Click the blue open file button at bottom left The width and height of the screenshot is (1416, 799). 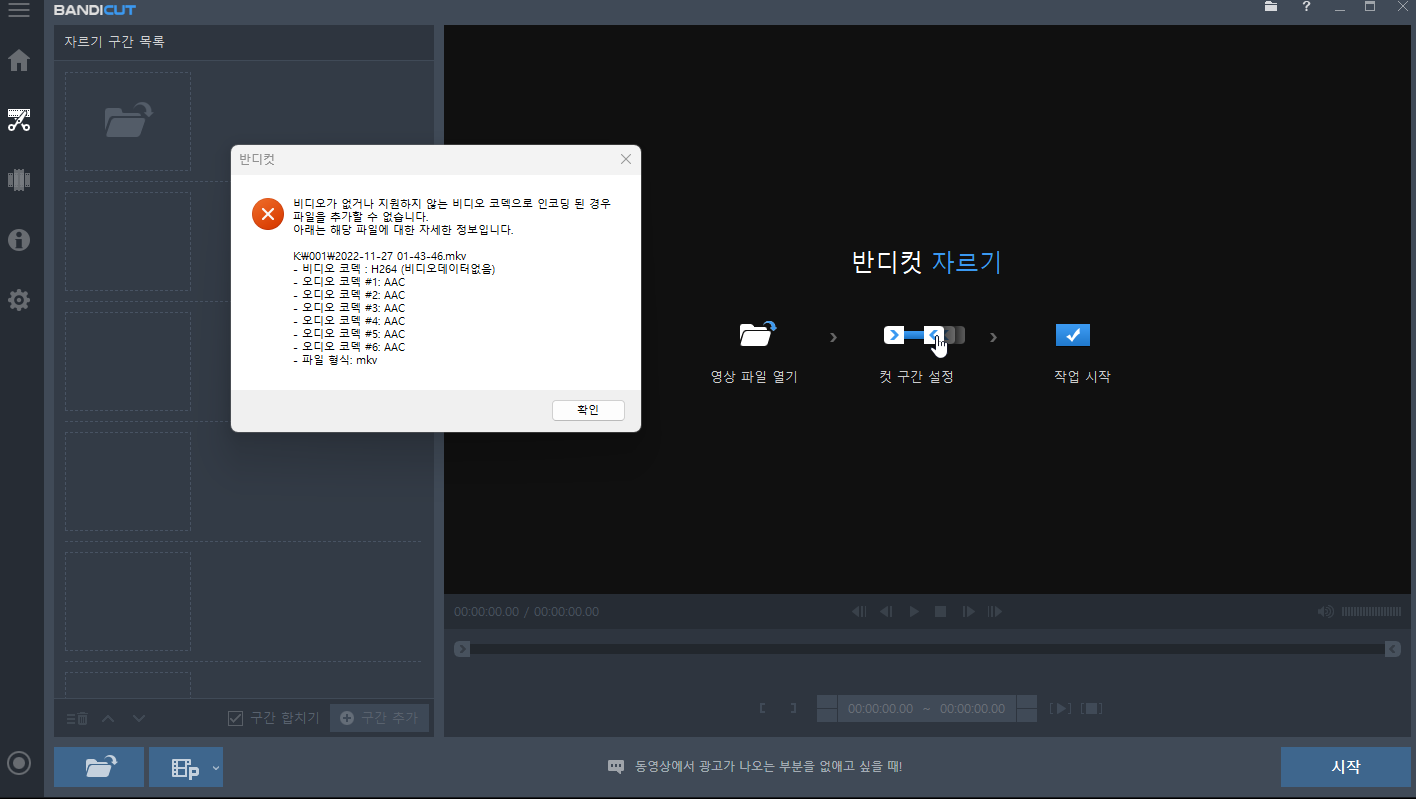point(99,767)
